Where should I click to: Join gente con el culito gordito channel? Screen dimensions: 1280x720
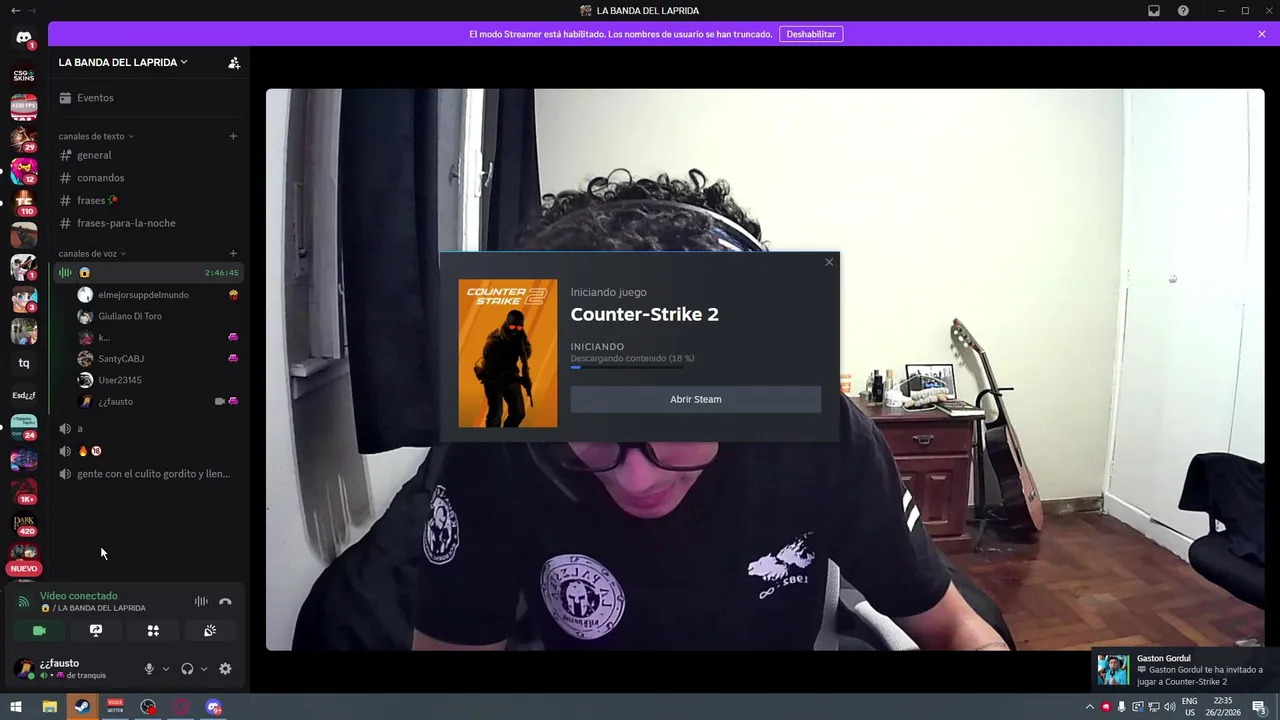pos(148,474)
